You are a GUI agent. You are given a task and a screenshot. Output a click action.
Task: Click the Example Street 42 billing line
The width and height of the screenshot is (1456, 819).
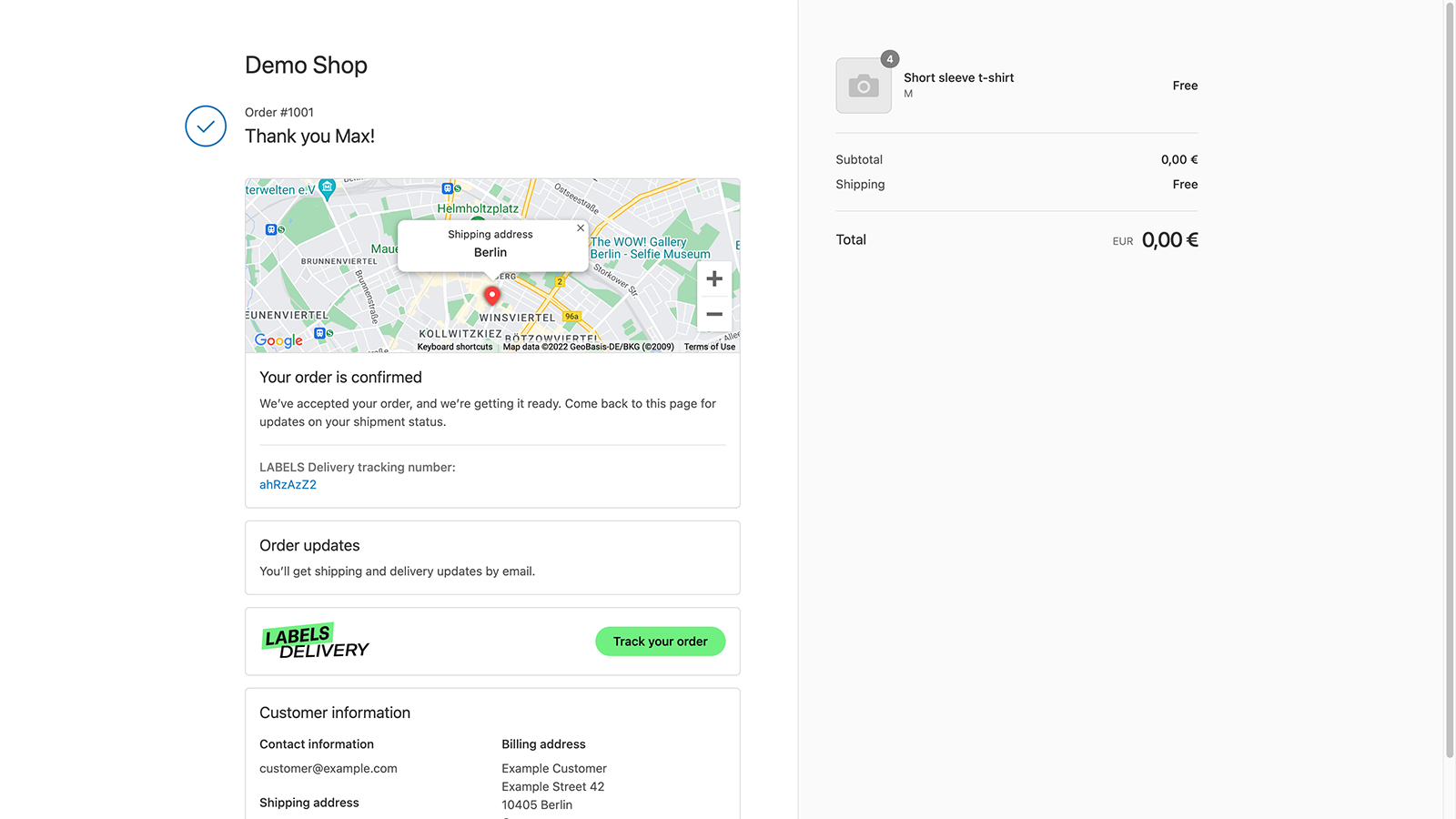pos(553,786)
